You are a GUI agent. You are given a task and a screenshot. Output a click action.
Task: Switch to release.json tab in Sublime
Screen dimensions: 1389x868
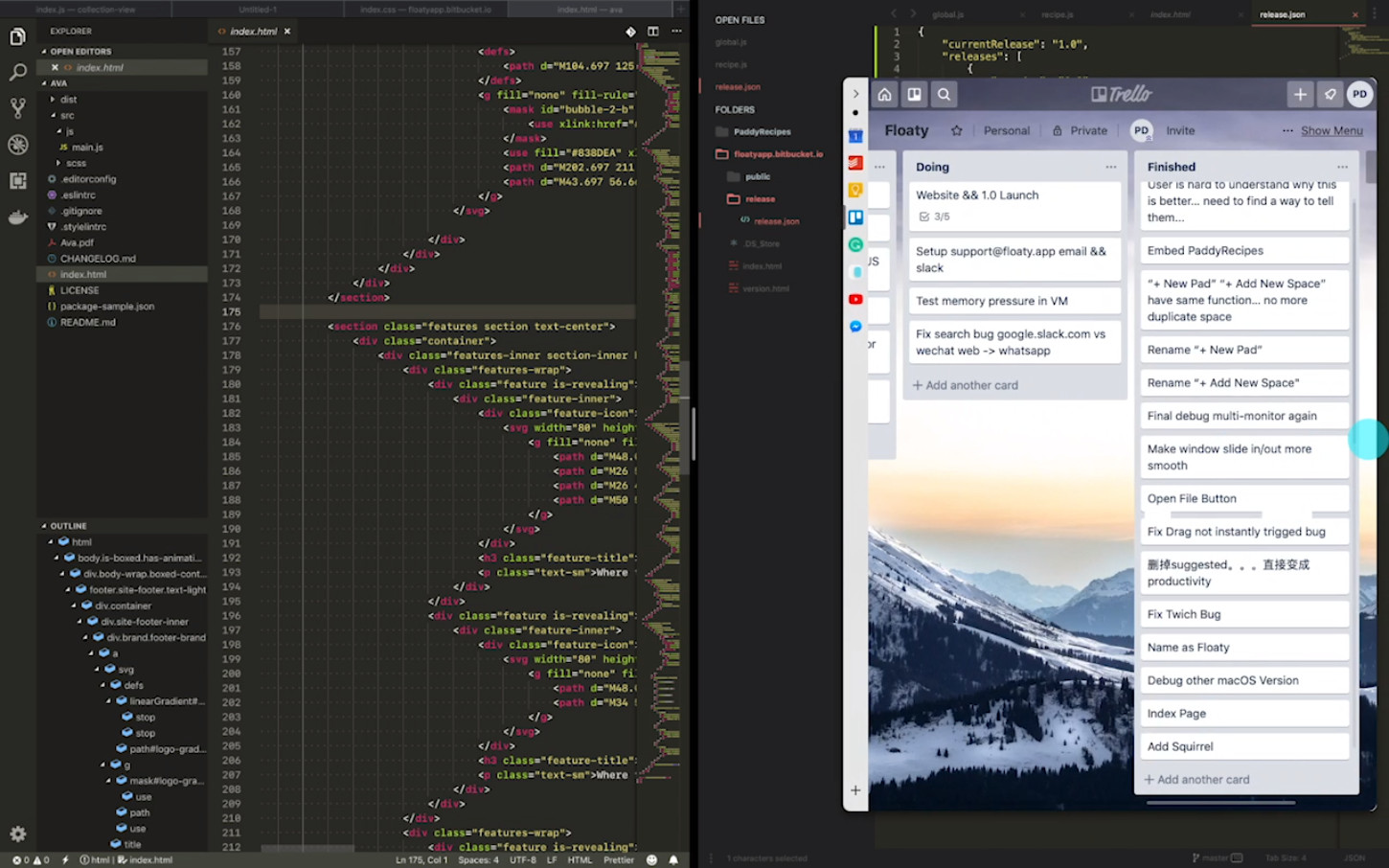(1282, 14)
